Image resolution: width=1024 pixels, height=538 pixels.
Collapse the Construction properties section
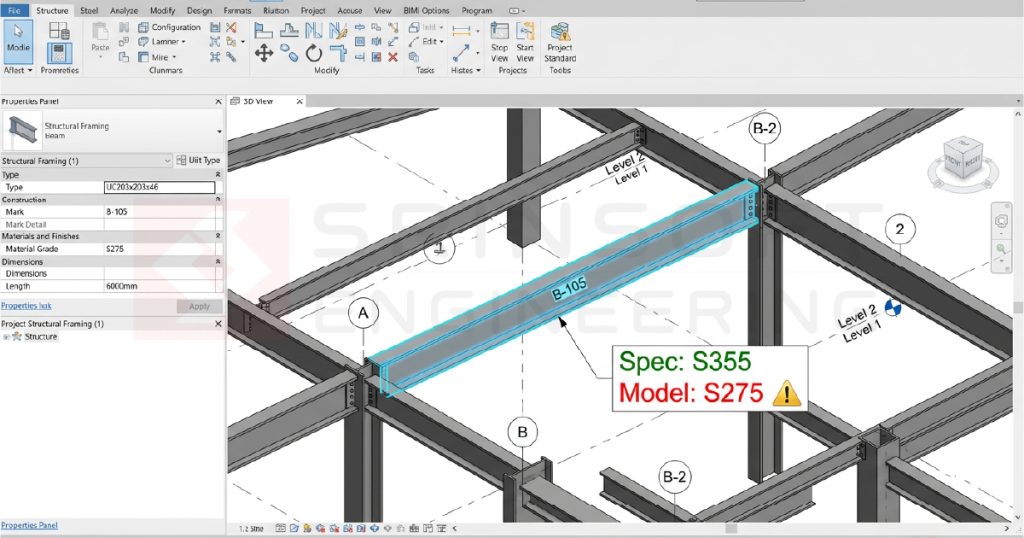(218, 200)
